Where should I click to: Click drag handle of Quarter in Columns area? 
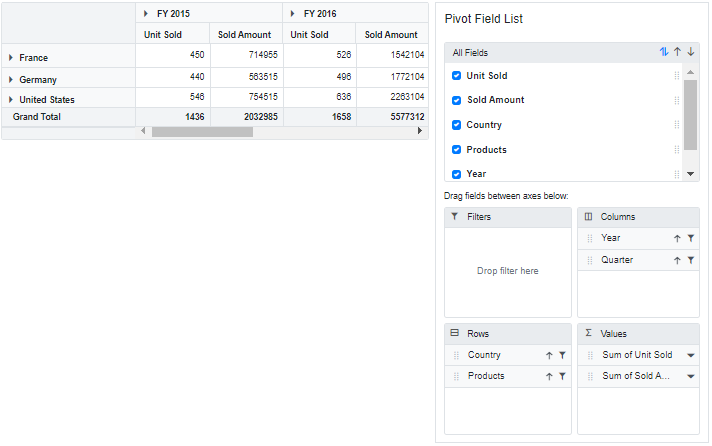click(x=590, y=260)
